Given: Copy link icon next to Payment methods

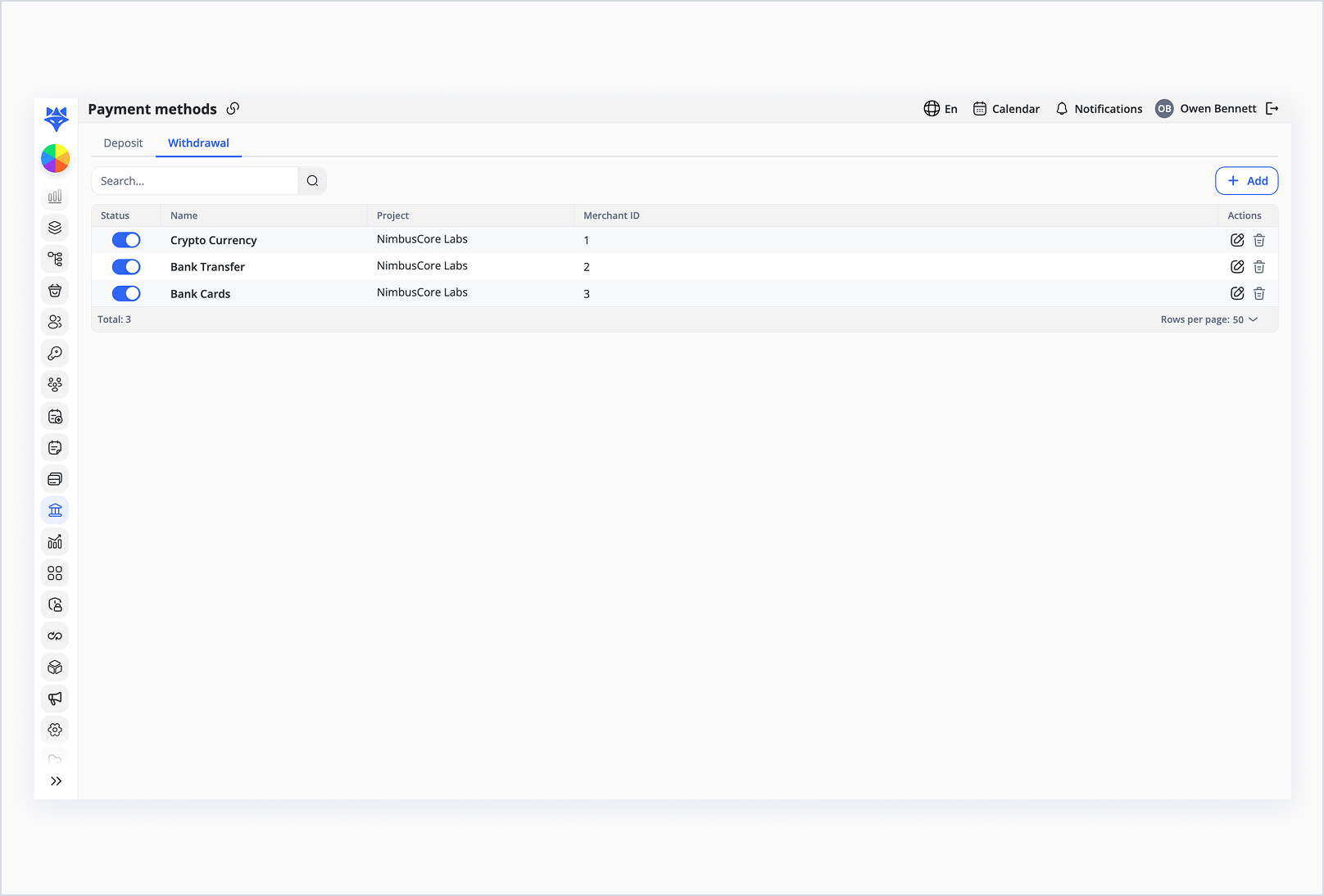Looking at the screenshot, I should click(x=234, y=108).
